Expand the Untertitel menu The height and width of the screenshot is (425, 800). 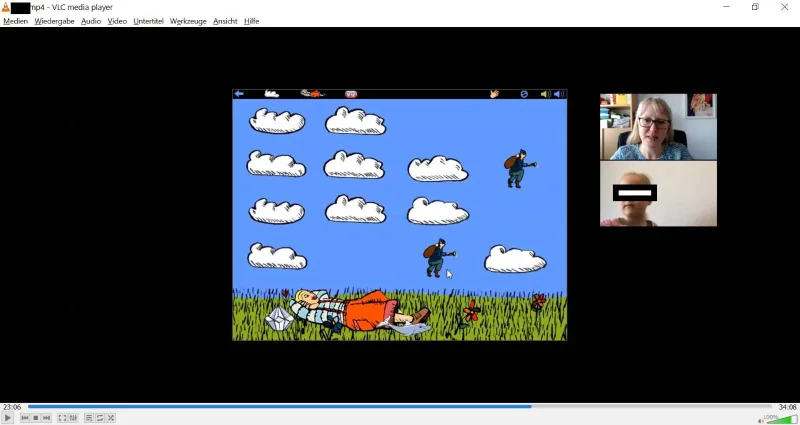pyautogui.click(x=148, y=21)
